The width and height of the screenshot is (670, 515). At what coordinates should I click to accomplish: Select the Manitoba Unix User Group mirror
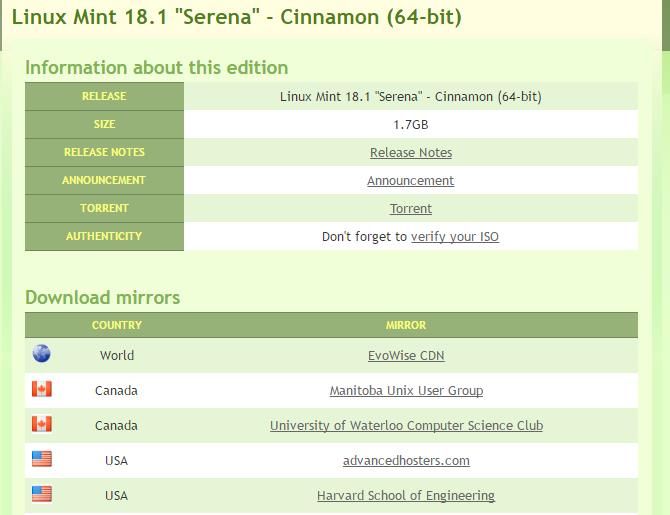406,390
